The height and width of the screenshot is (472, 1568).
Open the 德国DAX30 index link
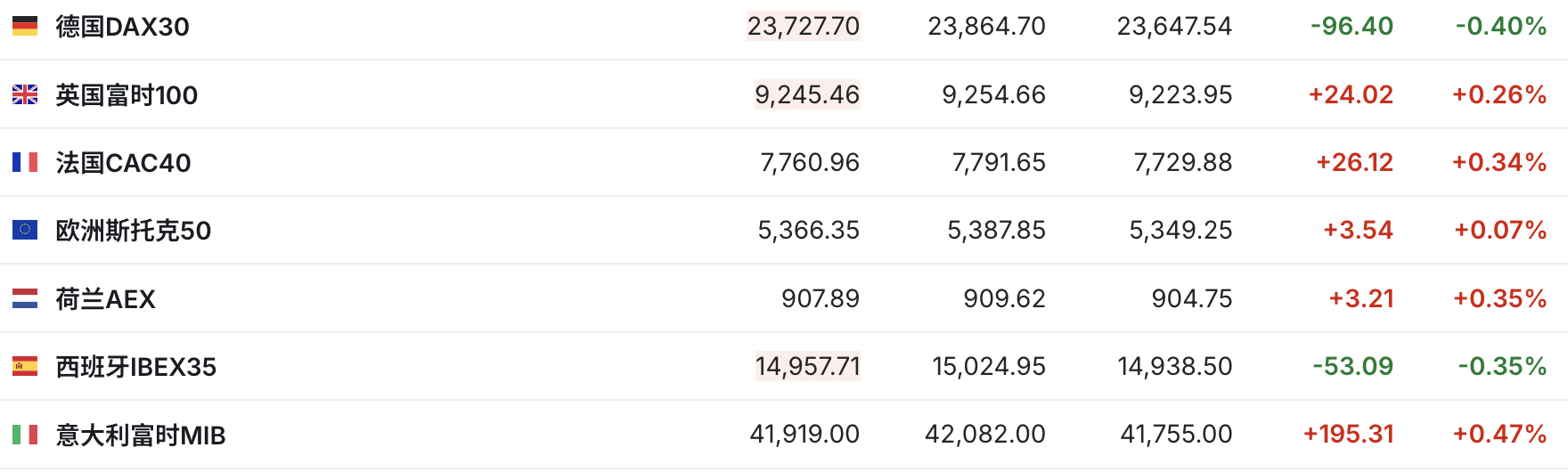[x=122, y=27]
